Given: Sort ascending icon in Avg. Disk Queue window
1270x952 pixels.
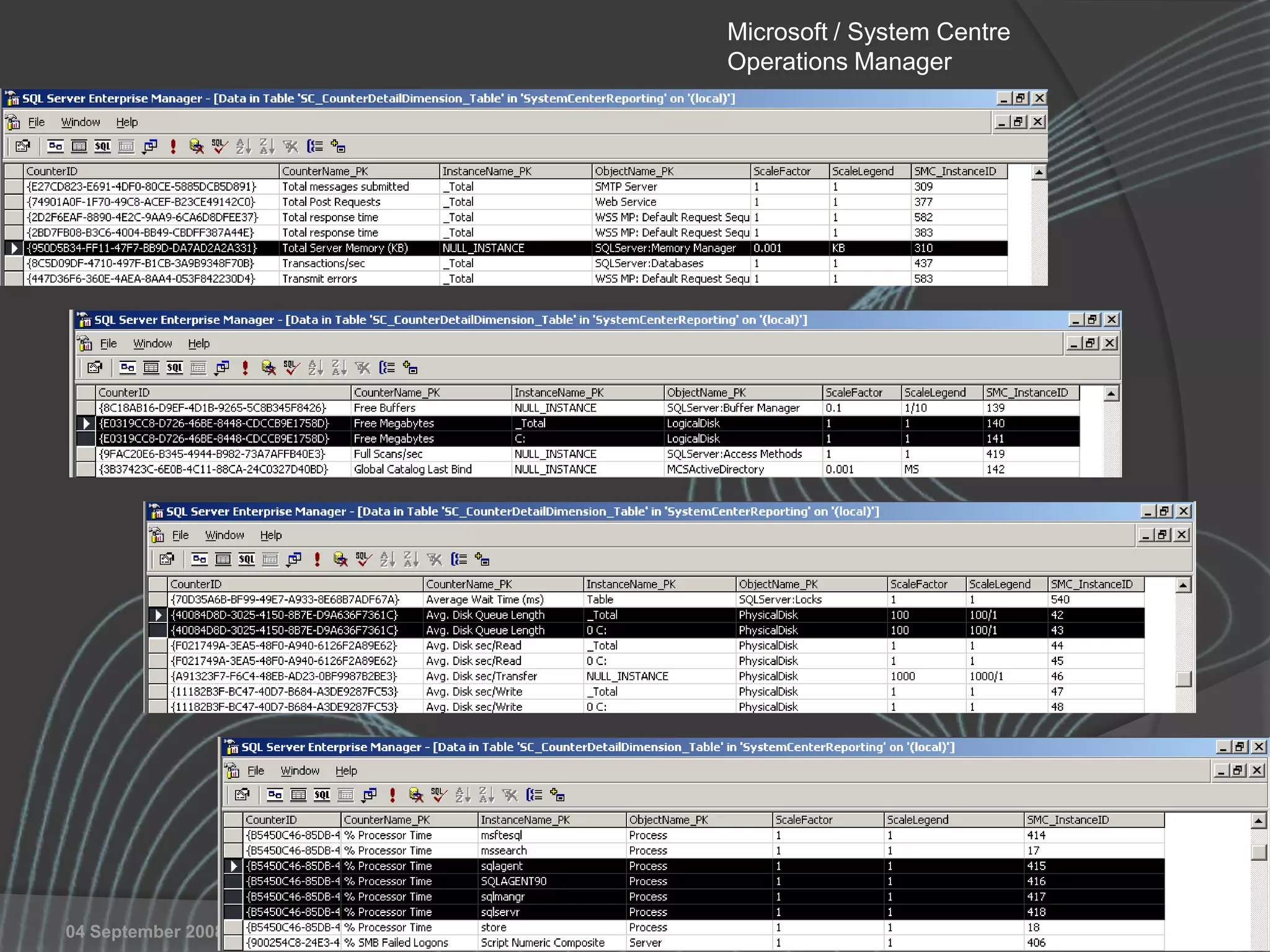Looking at the screenshot, I should [x=387, y=559].
